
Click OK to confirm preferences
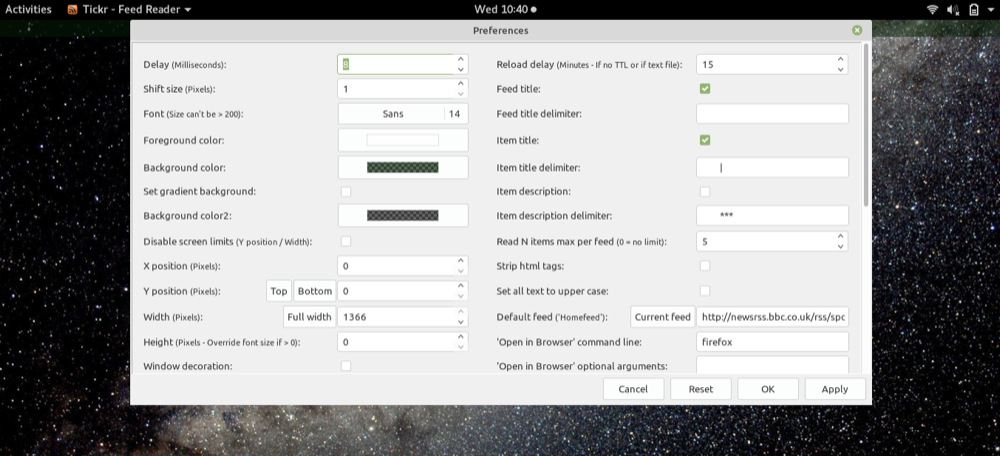[x=768, y=389]
